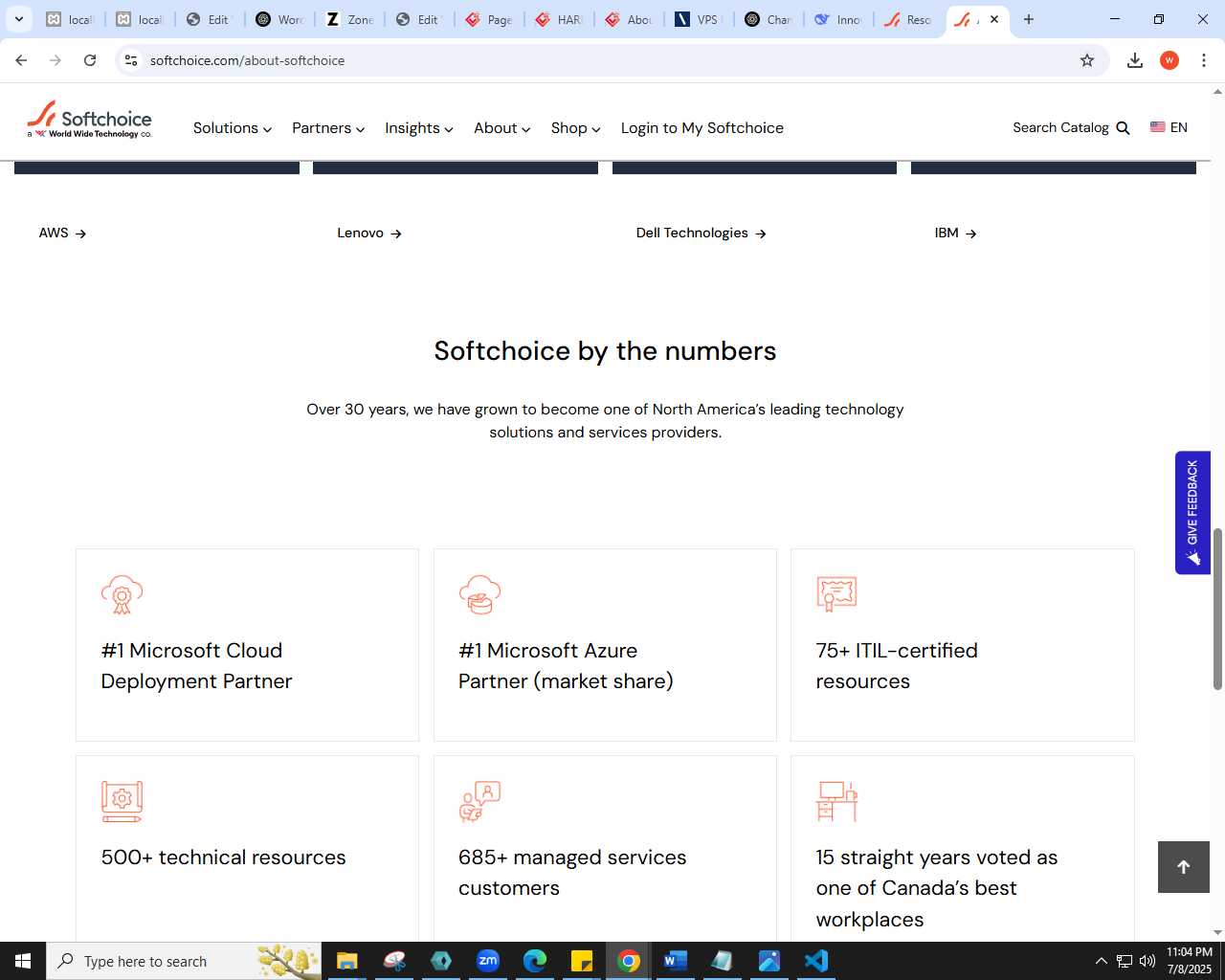Open Zoom from the taskbar
The height and width of the screenshot is (980, 1225).
[x=488, y=961]
